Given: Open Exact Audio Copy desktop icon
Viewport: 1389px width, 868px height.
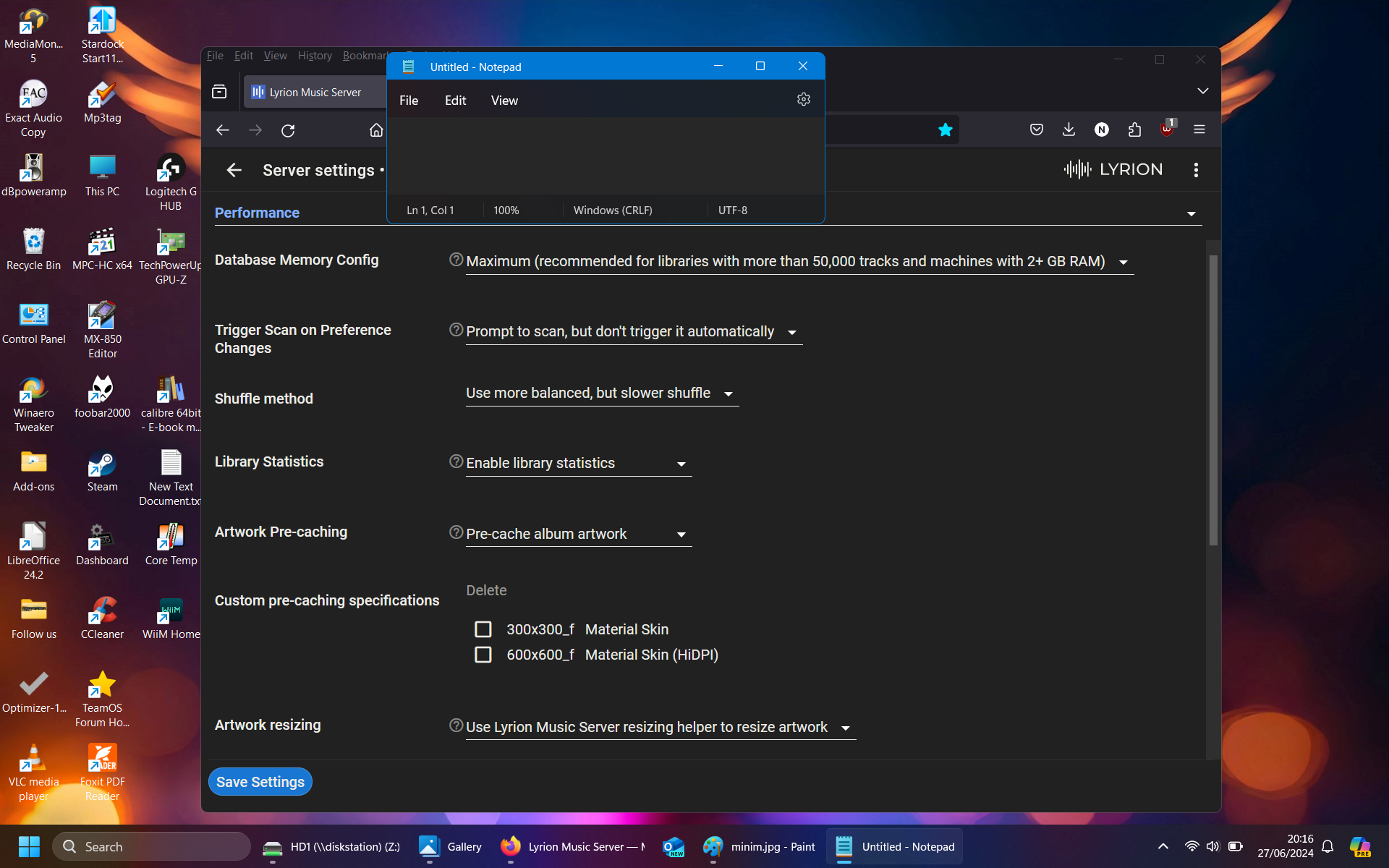Looking at the screenshot, I should pyautogui.click(x=33, y=109).
